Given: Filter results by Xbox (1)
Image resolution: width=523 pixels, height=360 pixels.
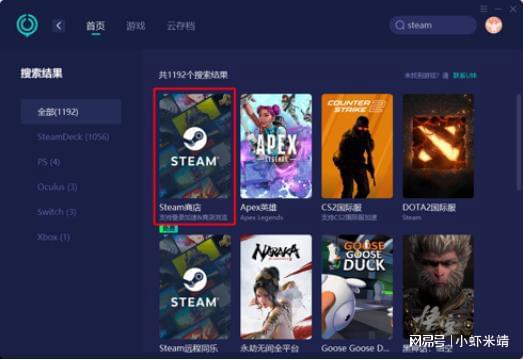Looking at the screenshot, I should click(x=53, y=237).
